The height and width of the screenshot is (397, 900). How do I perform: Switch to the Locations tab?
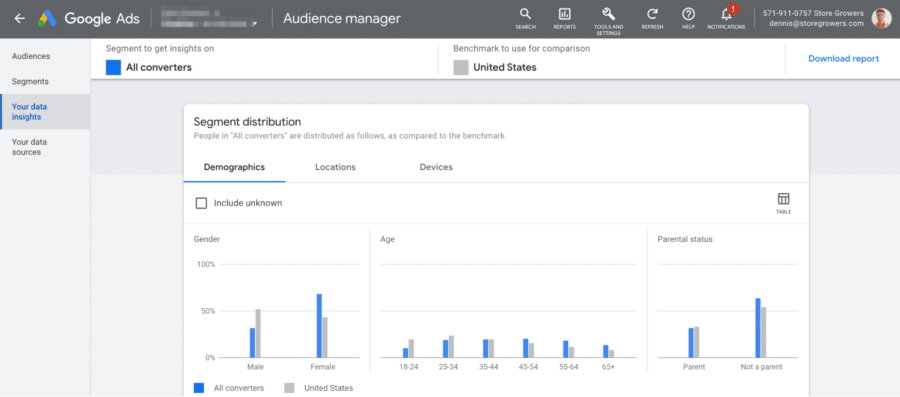(x=335, y=167)
